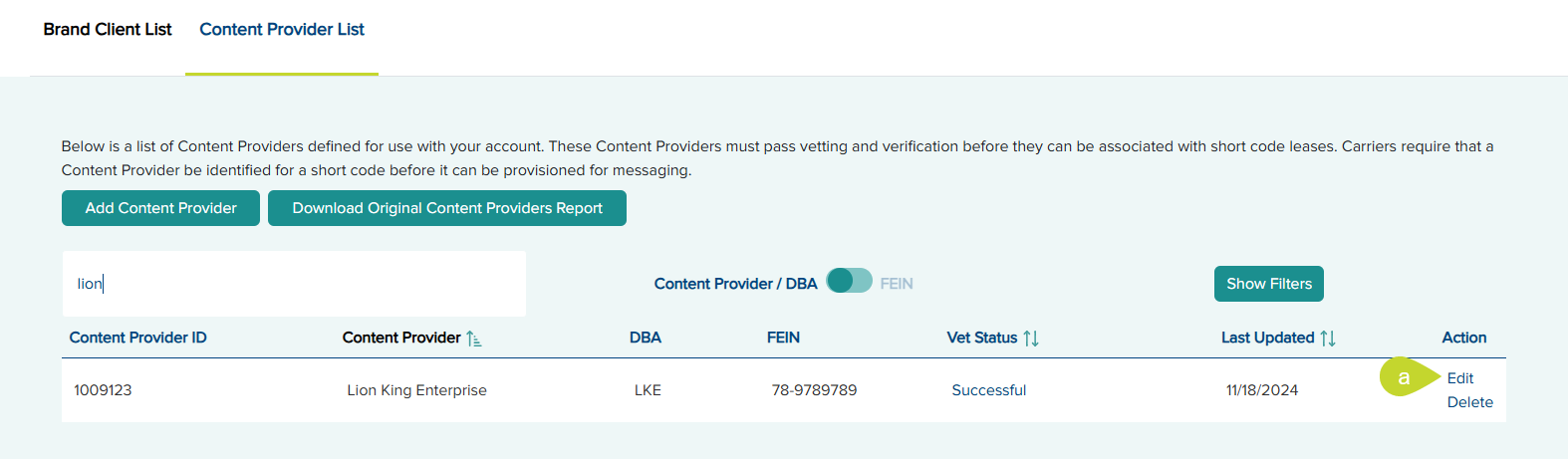This screenshot has width=1568, height=459.
Task: Select the Lion King Enterprise name cell
Action: [416, 390]
